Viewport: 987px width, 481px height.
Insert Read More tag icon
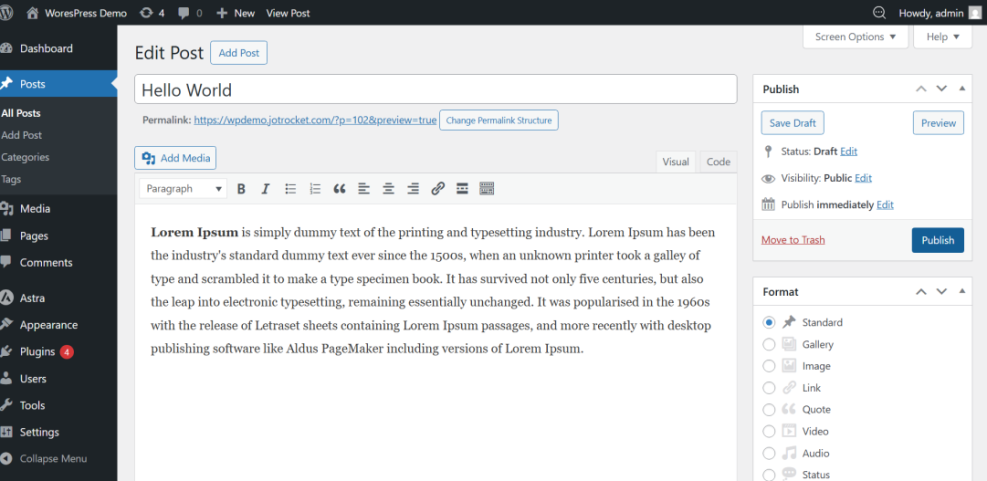tap(462, 188)
